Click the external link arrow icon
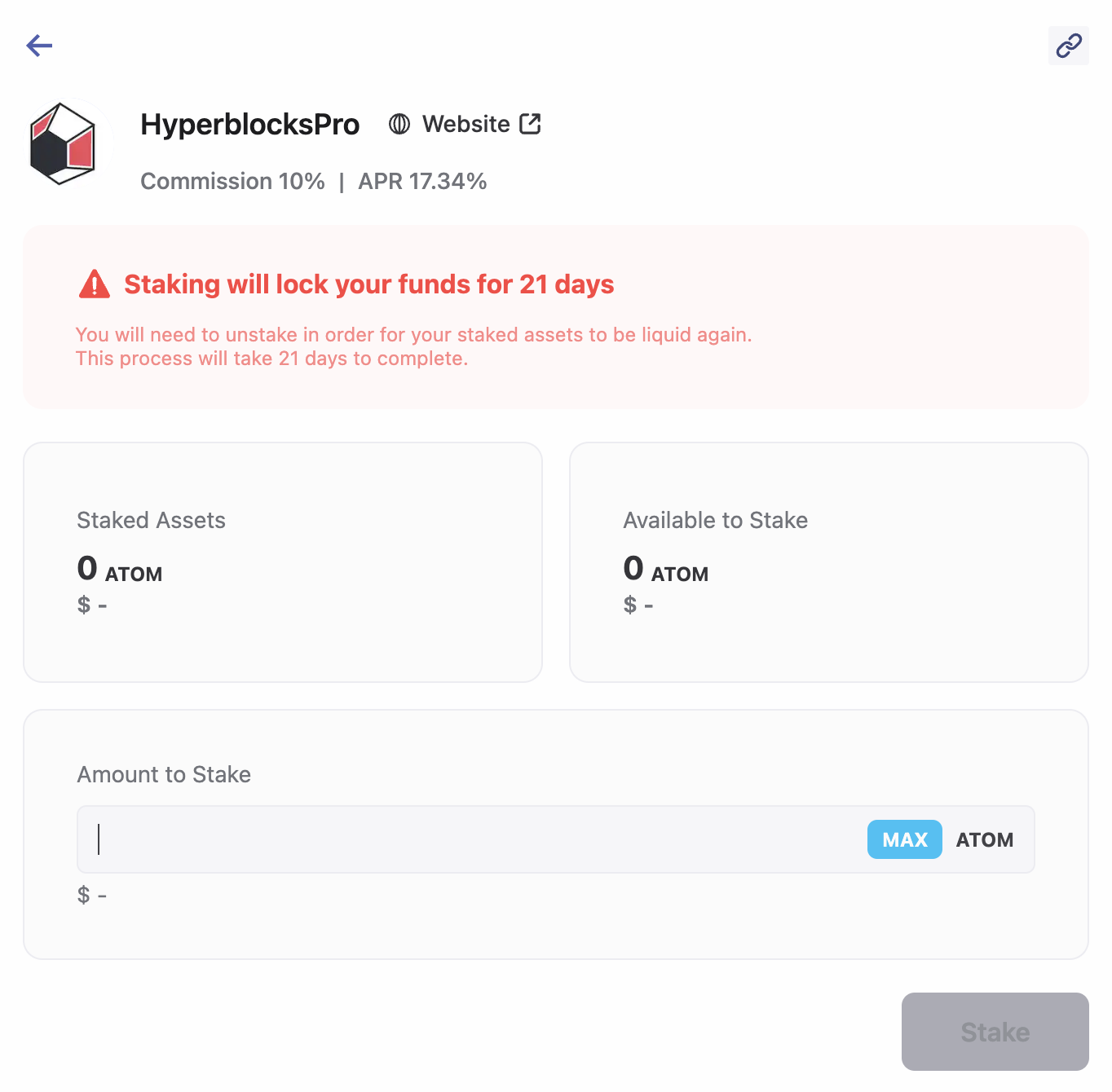 pos(530,124)
